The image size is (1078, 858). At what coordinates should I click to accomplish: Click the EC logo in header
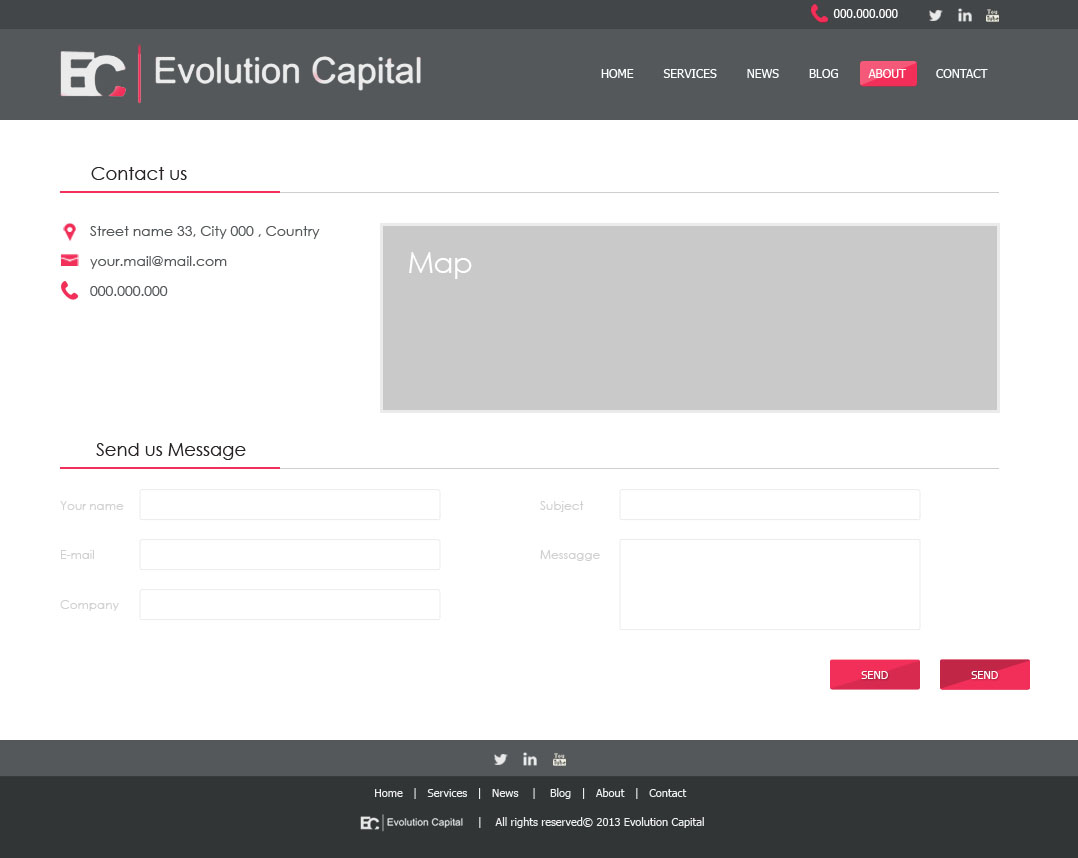tap(93, 74)
